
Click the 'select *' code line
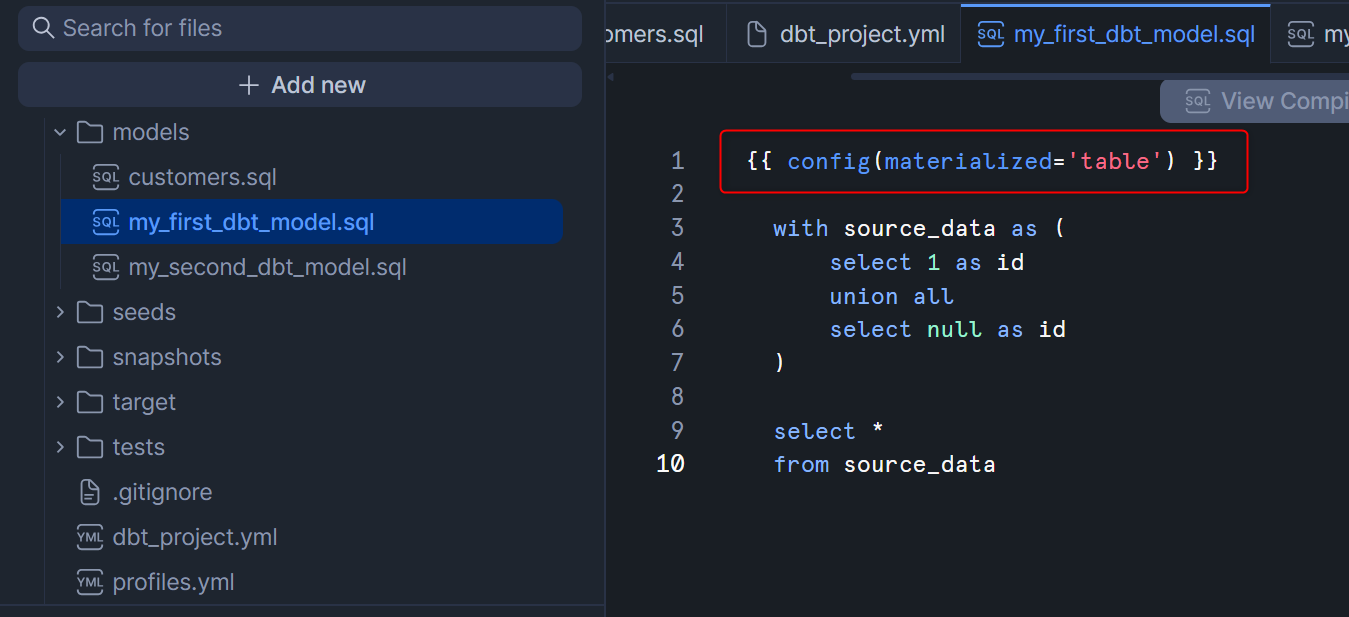click(x=829, y=431)
